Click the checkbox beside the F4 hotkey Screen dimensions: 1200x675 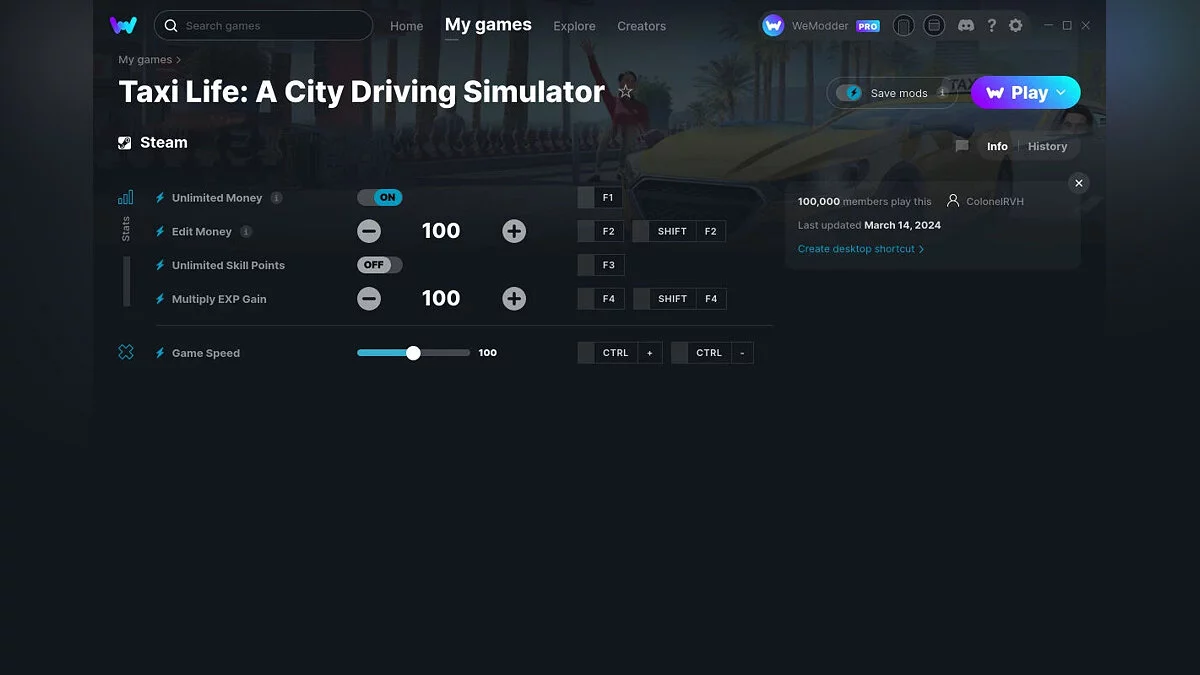pyautogui.click(x=586, y=298)
